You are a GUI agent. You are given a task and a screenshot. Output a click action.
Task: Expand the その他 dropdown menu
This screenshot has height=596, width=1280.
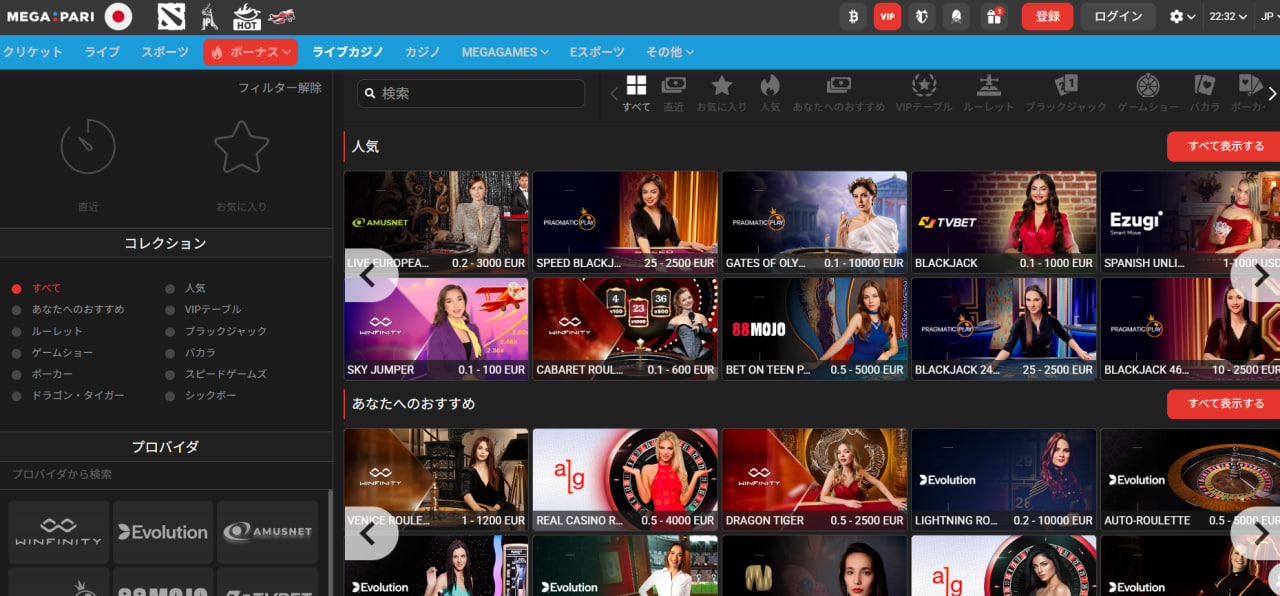click(x=670, y=52)
